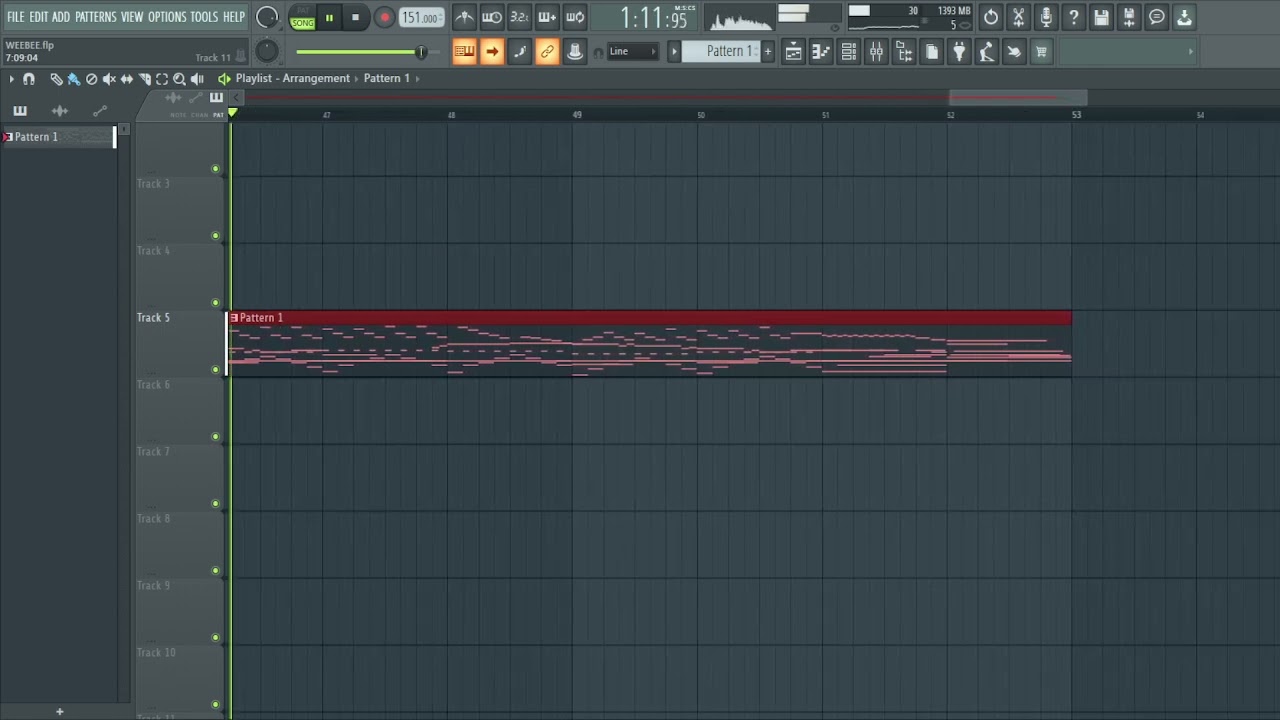Open the Channel rack view icon
The width and height of the screenshot is (1280, 720).
tap(849, 52)
